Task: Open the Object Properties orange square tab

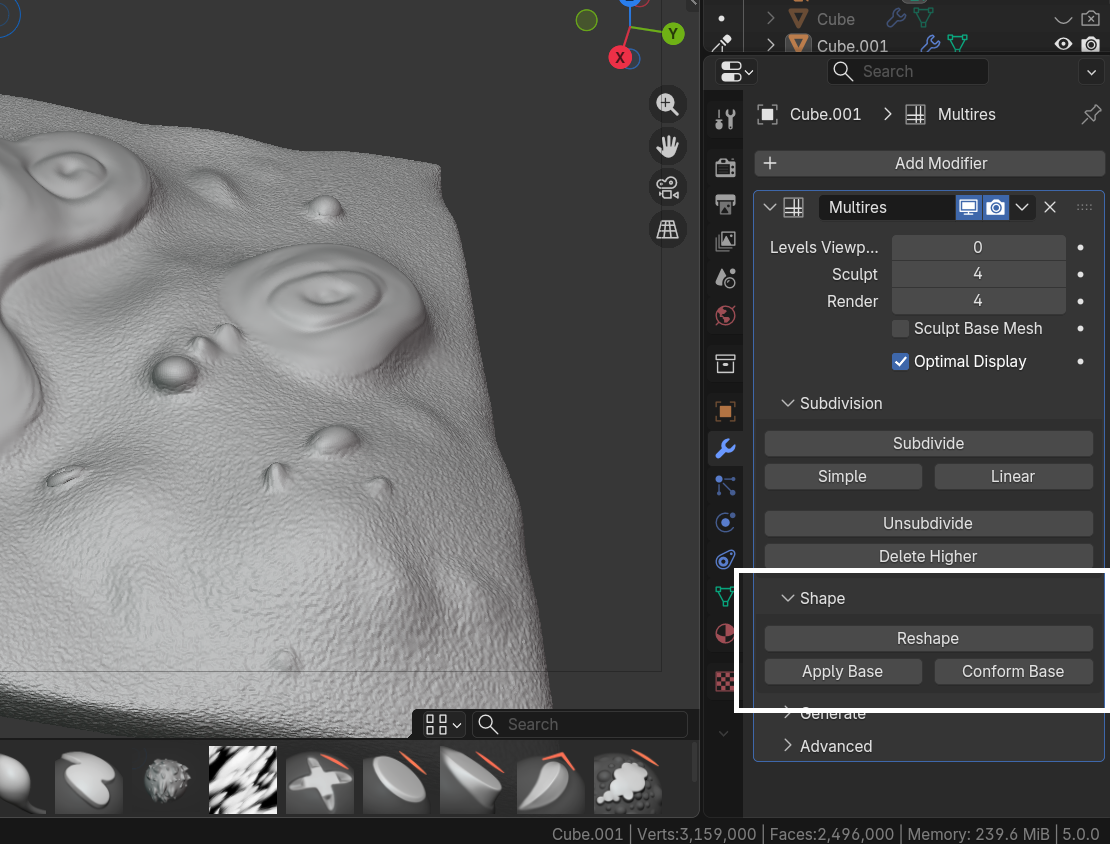Action: [725, 410]
